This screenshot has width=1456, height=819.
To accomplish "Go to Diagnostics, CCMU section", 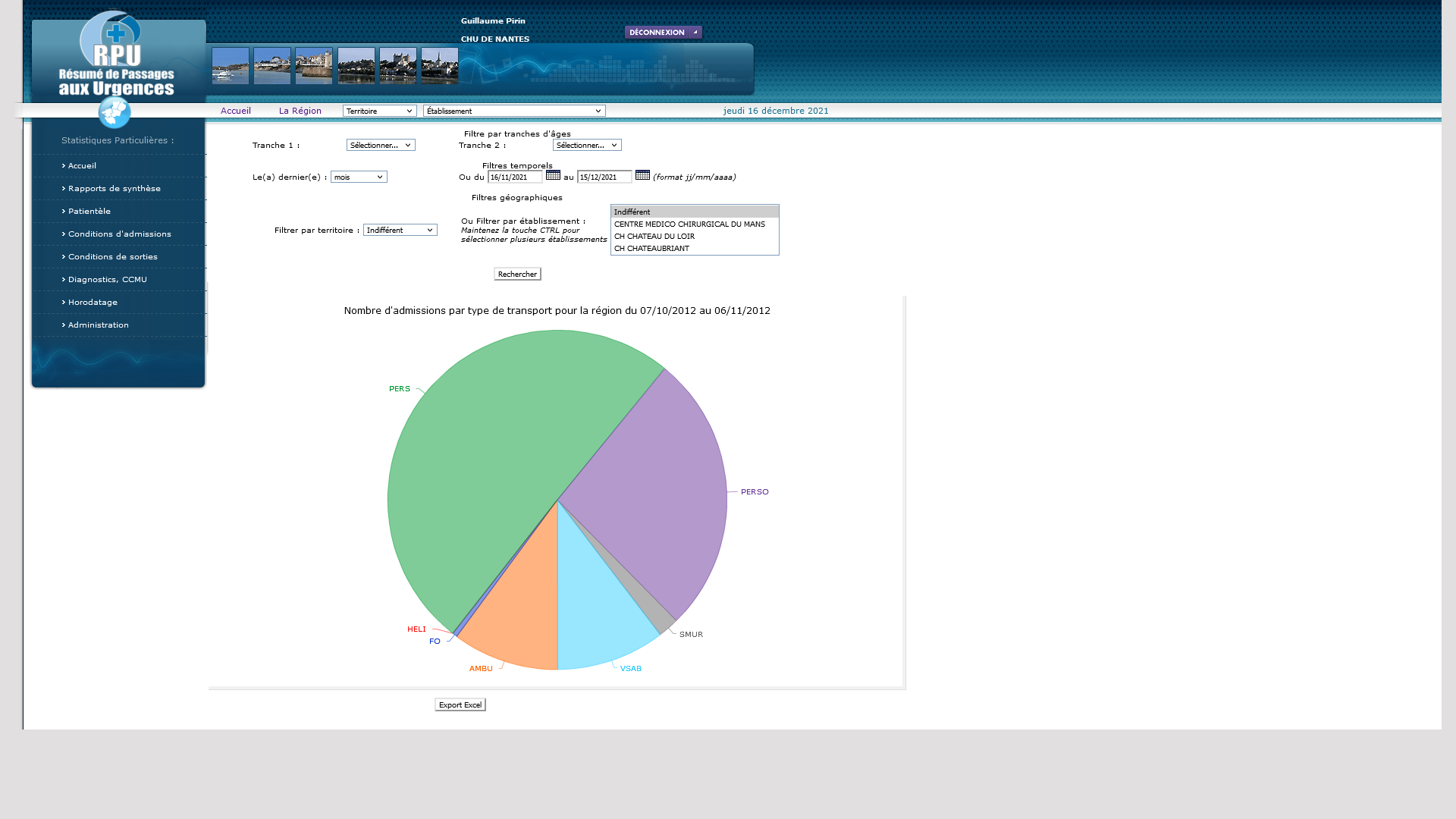I will point(107,280).
